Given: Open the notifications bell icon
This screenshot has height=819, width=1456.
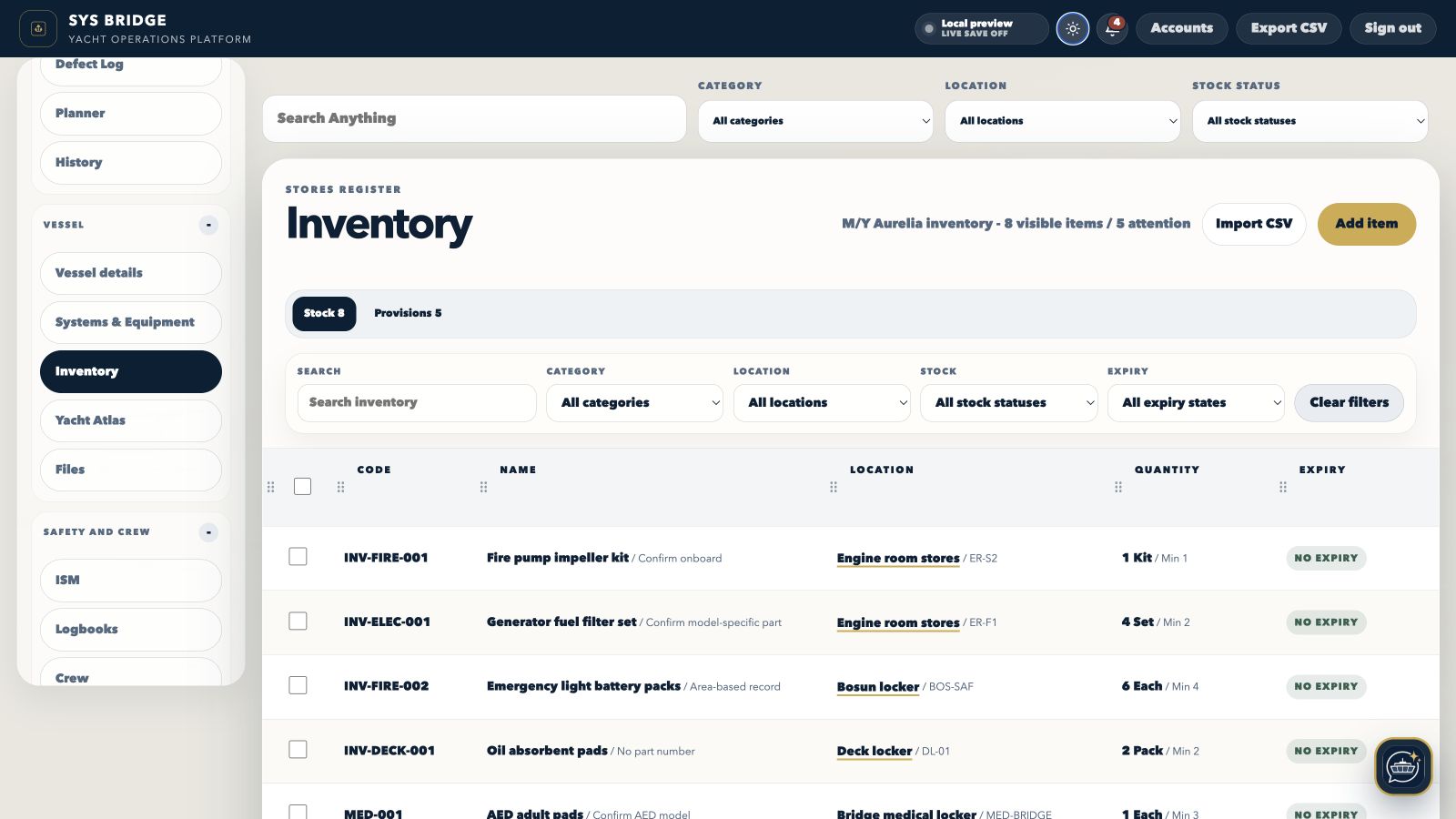Looking at the screenshot, I should pos(1112,28).
